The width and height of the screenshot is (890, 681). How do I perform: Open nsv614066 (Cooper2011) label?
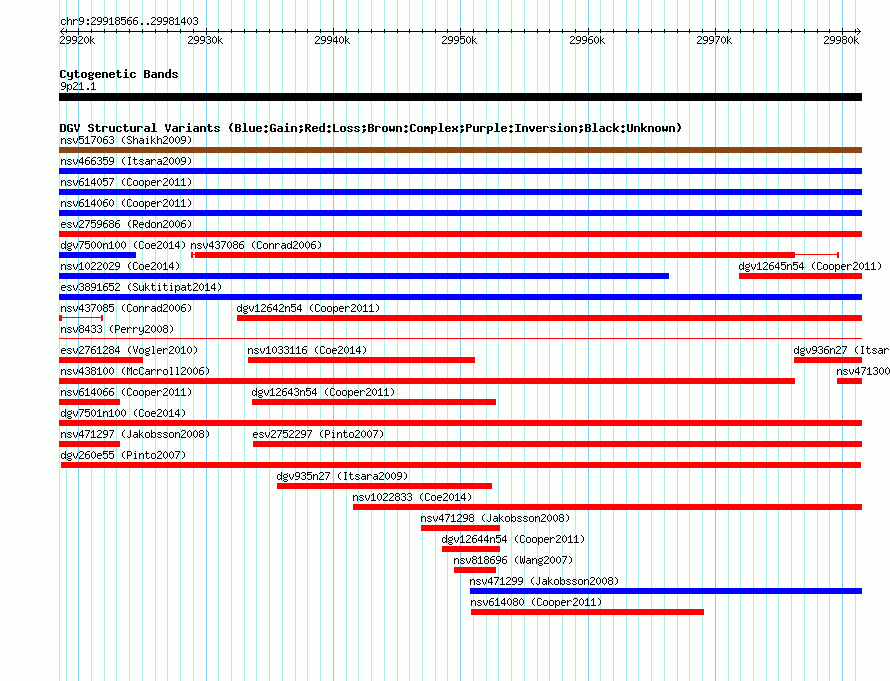pos(126,392)
